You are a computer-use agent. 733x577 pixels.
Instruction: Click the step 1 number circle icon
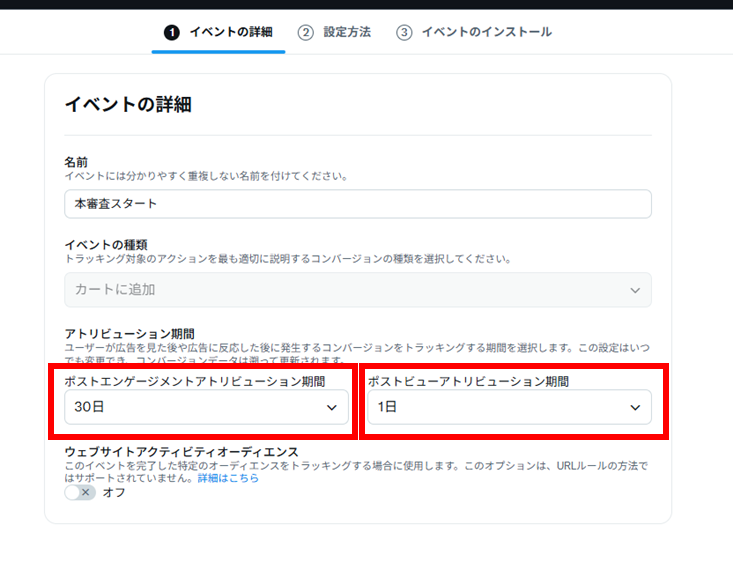(x=172, y=32)
